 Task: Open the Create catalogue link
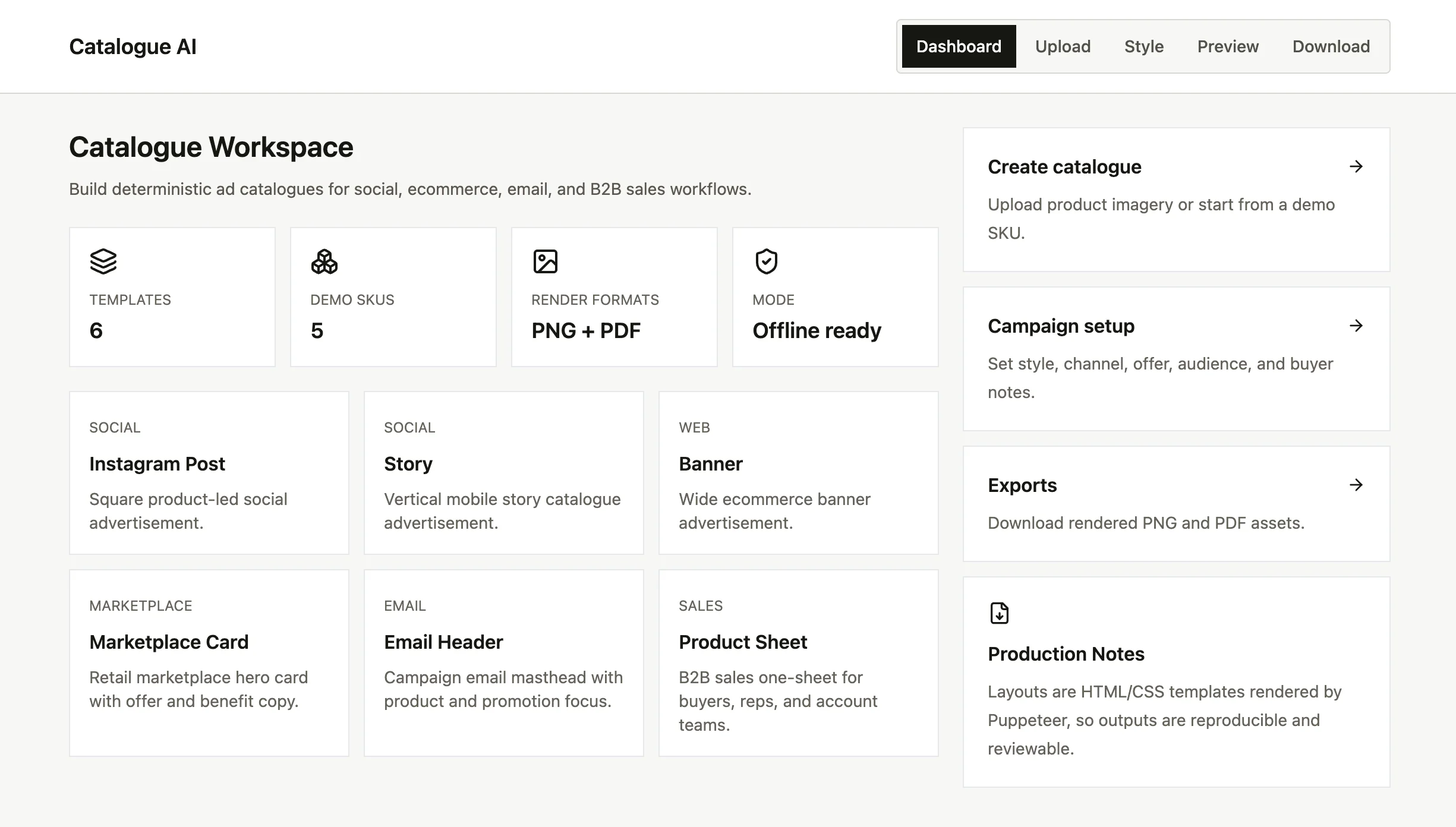pos(1177,200)
